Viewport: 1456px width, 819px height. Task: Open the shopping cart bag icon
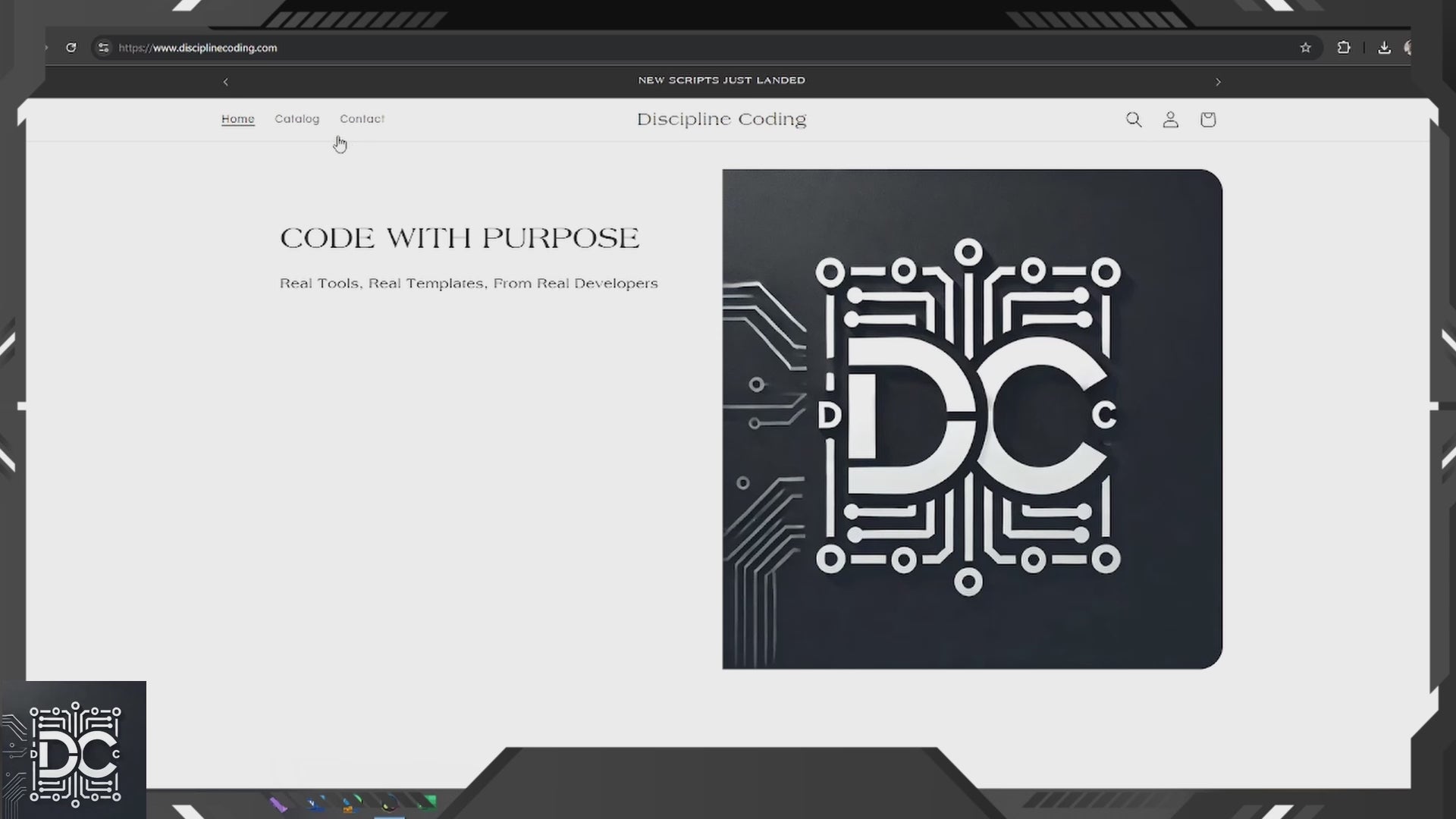(1207, 120)
